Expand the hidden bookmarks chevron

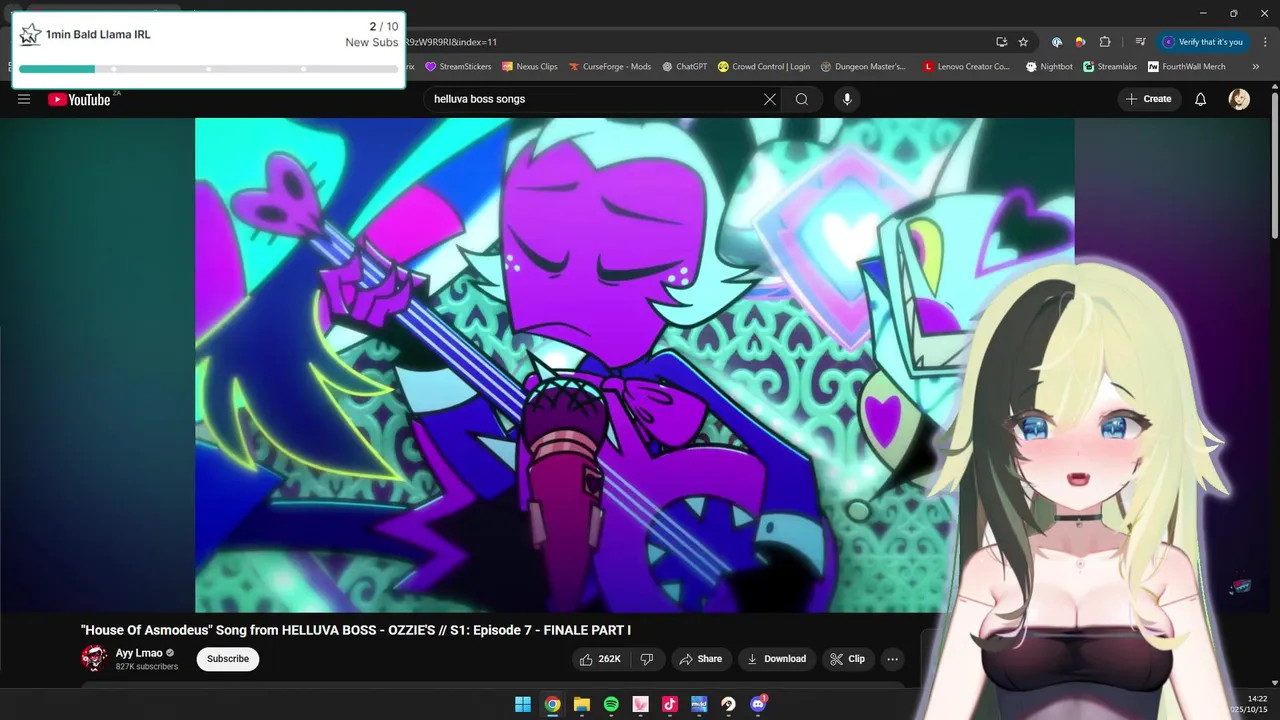1256,67
